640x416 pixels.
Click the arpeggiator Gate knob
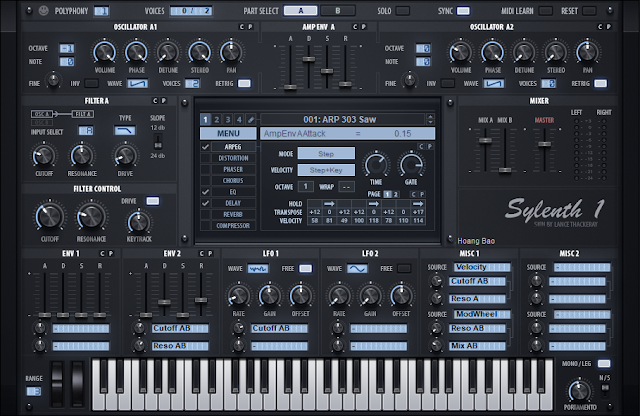411,165
